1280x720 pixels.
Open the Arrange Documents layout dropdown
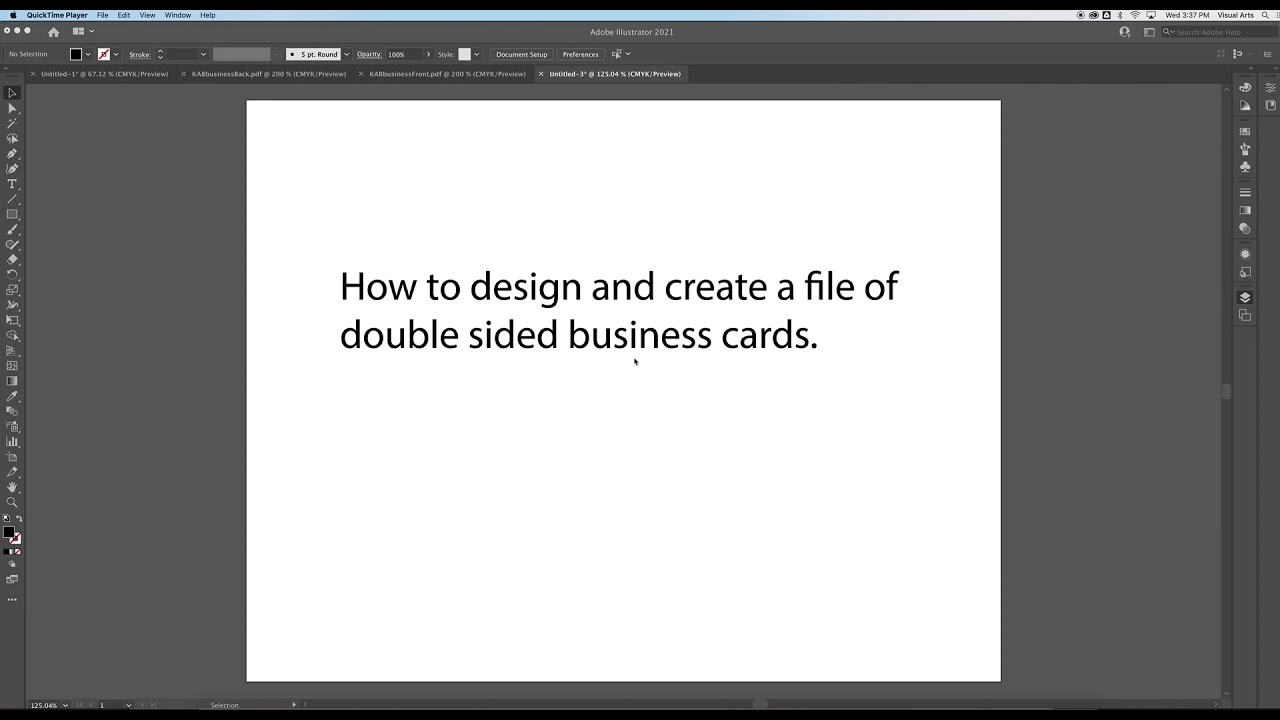[83, 32]
